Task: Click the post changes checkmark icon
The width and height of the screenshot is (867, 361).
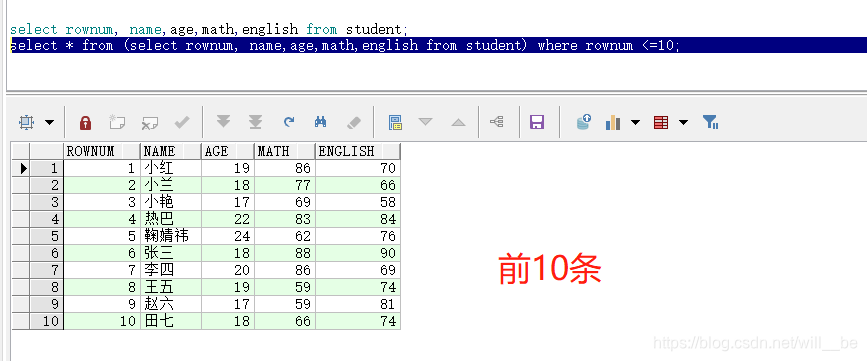Action: point(182,122)
